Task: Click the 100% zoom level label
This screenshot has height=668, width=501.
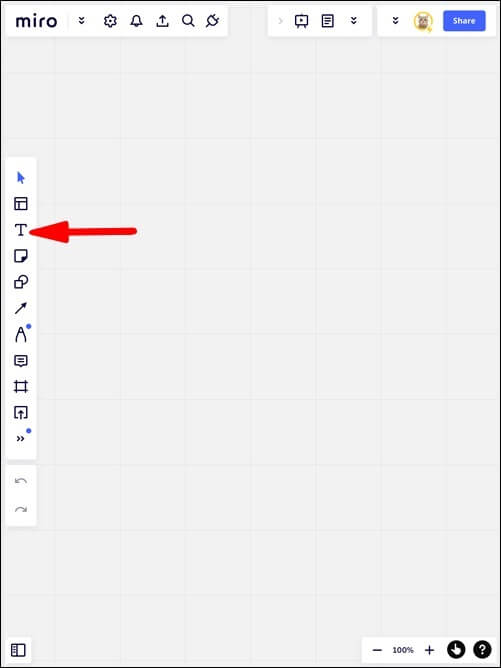Action: tap(403, 650)
